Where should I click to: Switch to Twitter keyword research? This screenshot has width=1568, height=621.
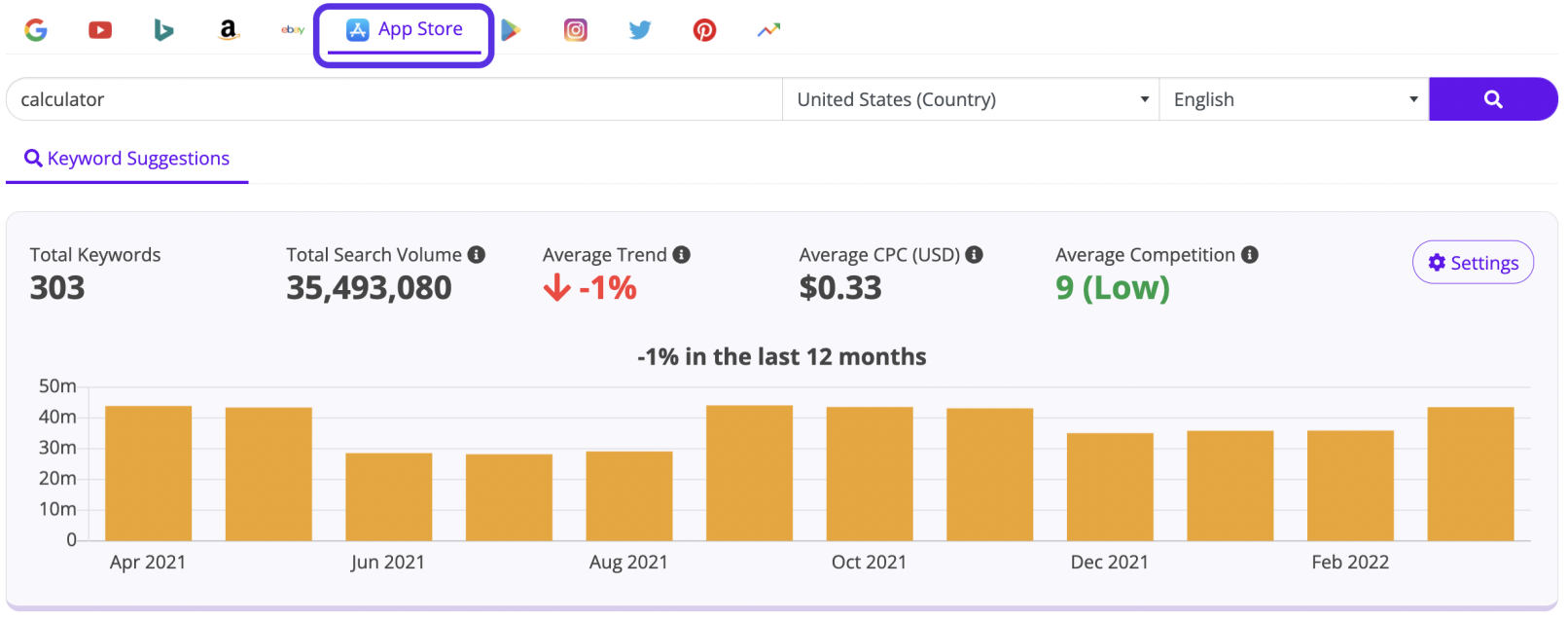640,29
